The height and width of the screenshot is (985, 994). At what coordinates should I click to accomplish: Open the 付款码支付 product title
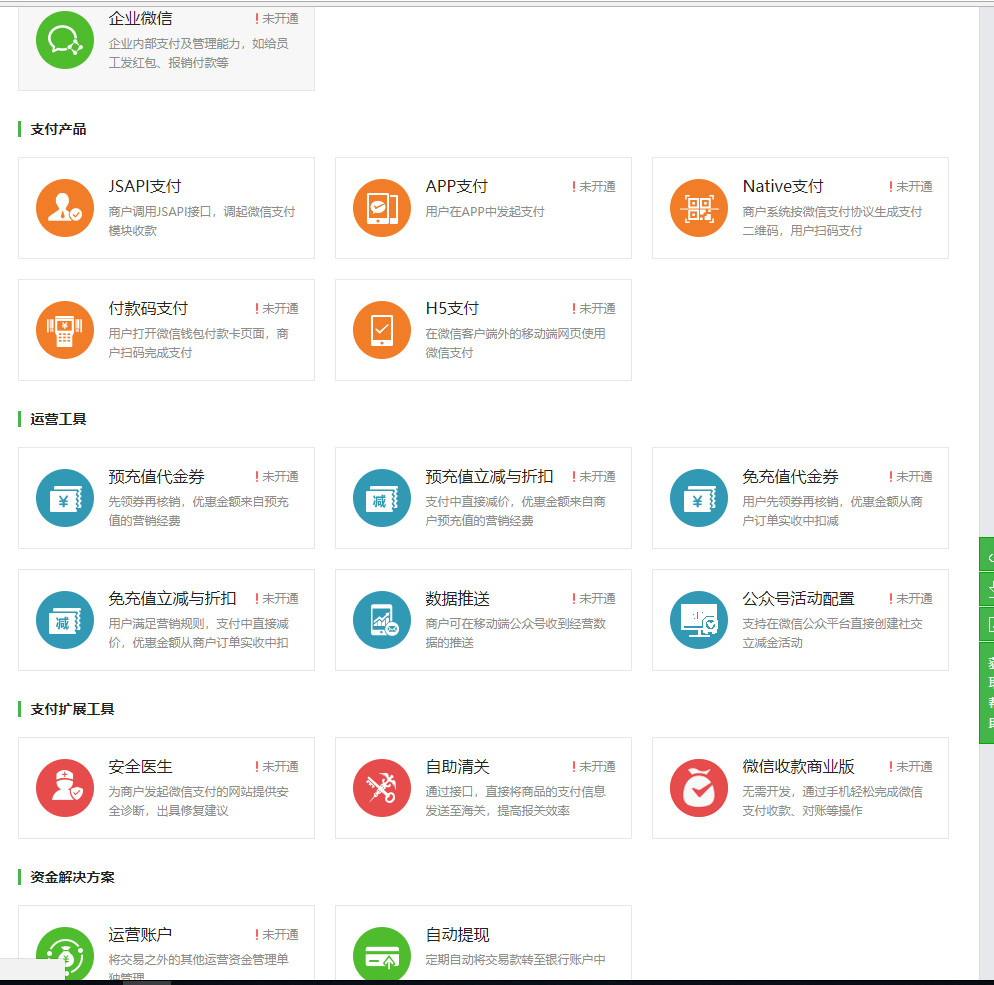click(148, 309)
